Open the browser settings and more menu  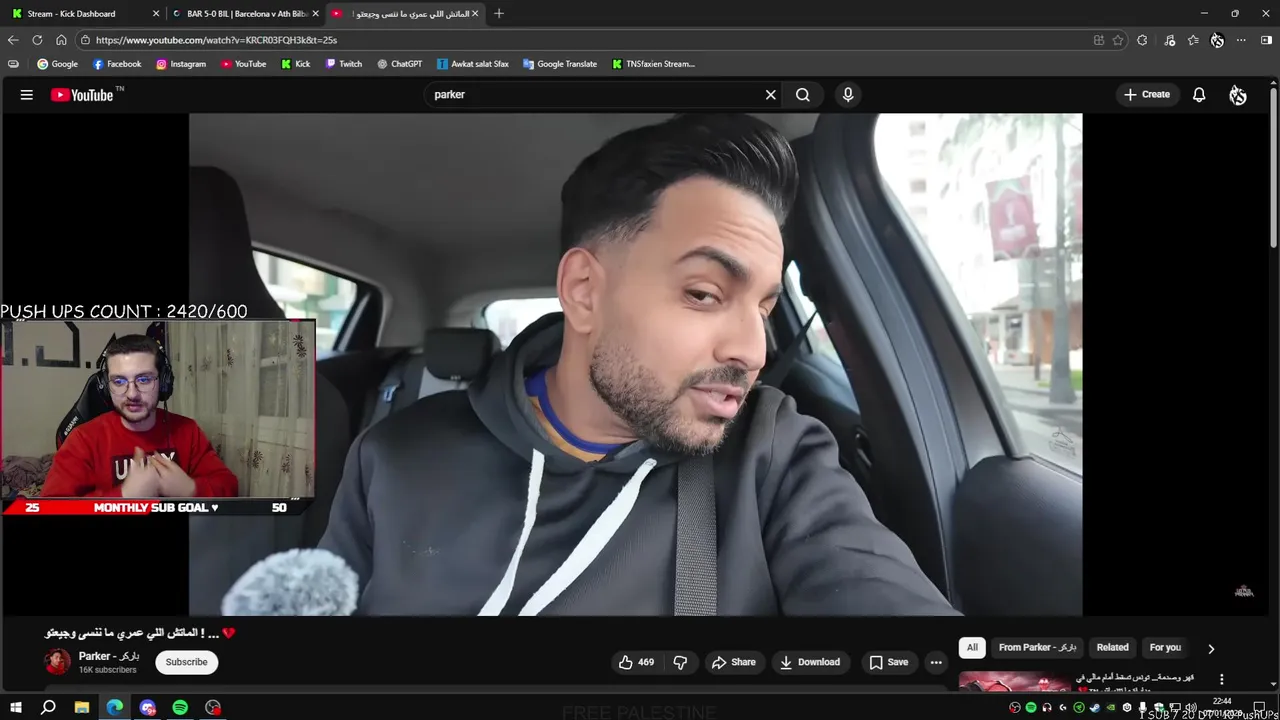[x=1241, y=40]
